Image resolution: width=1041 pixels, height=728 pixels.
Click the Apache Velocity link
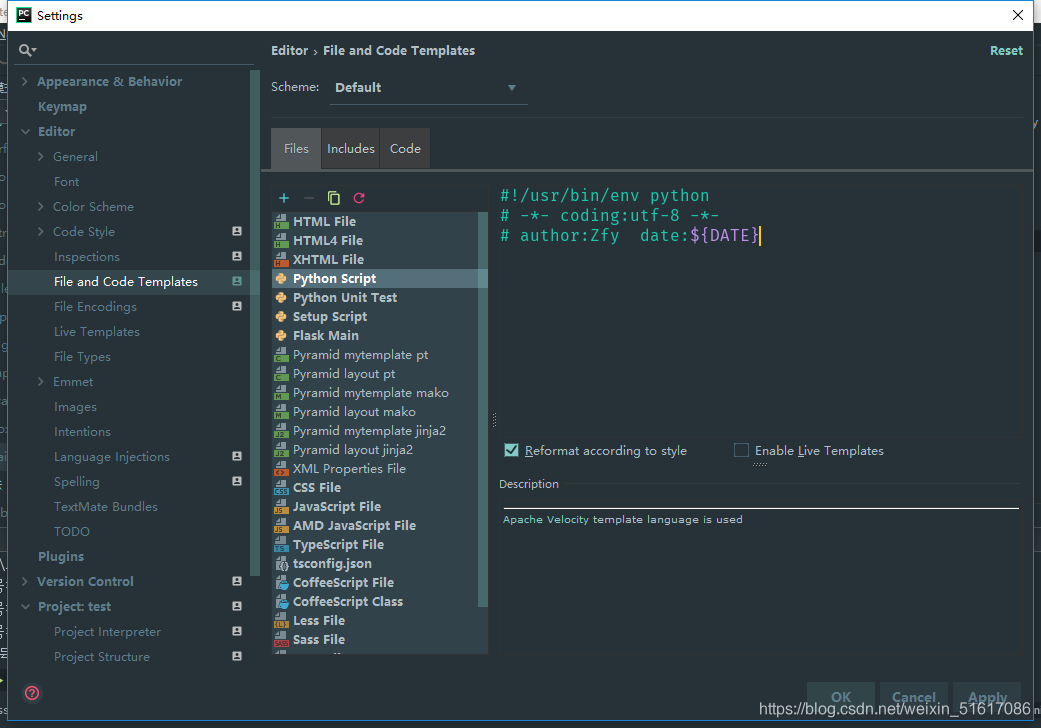tap(546, 520)
